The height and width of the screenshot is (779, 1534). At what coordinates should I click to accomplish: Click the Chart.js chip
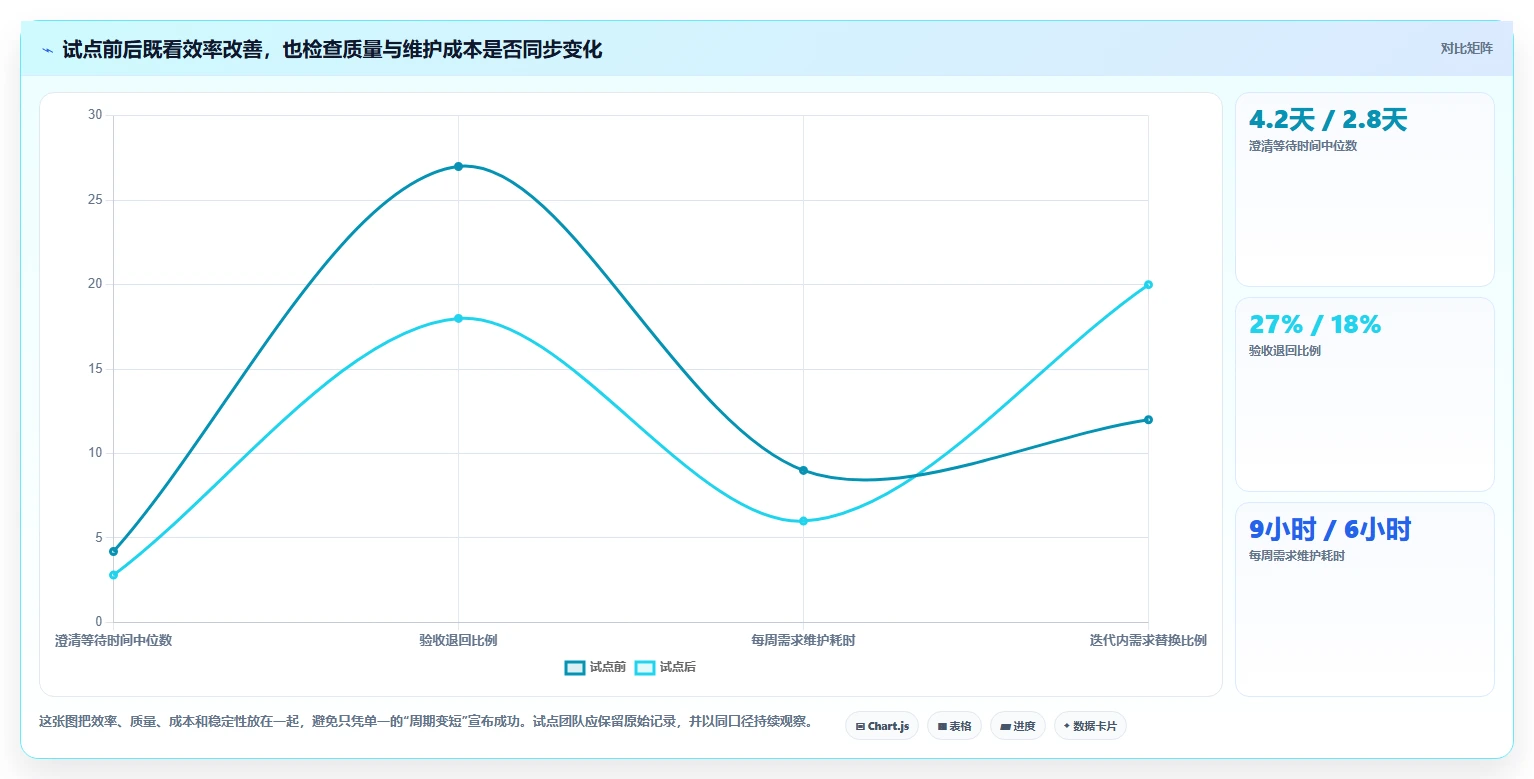pyautogui.click(x=882, y=726)
